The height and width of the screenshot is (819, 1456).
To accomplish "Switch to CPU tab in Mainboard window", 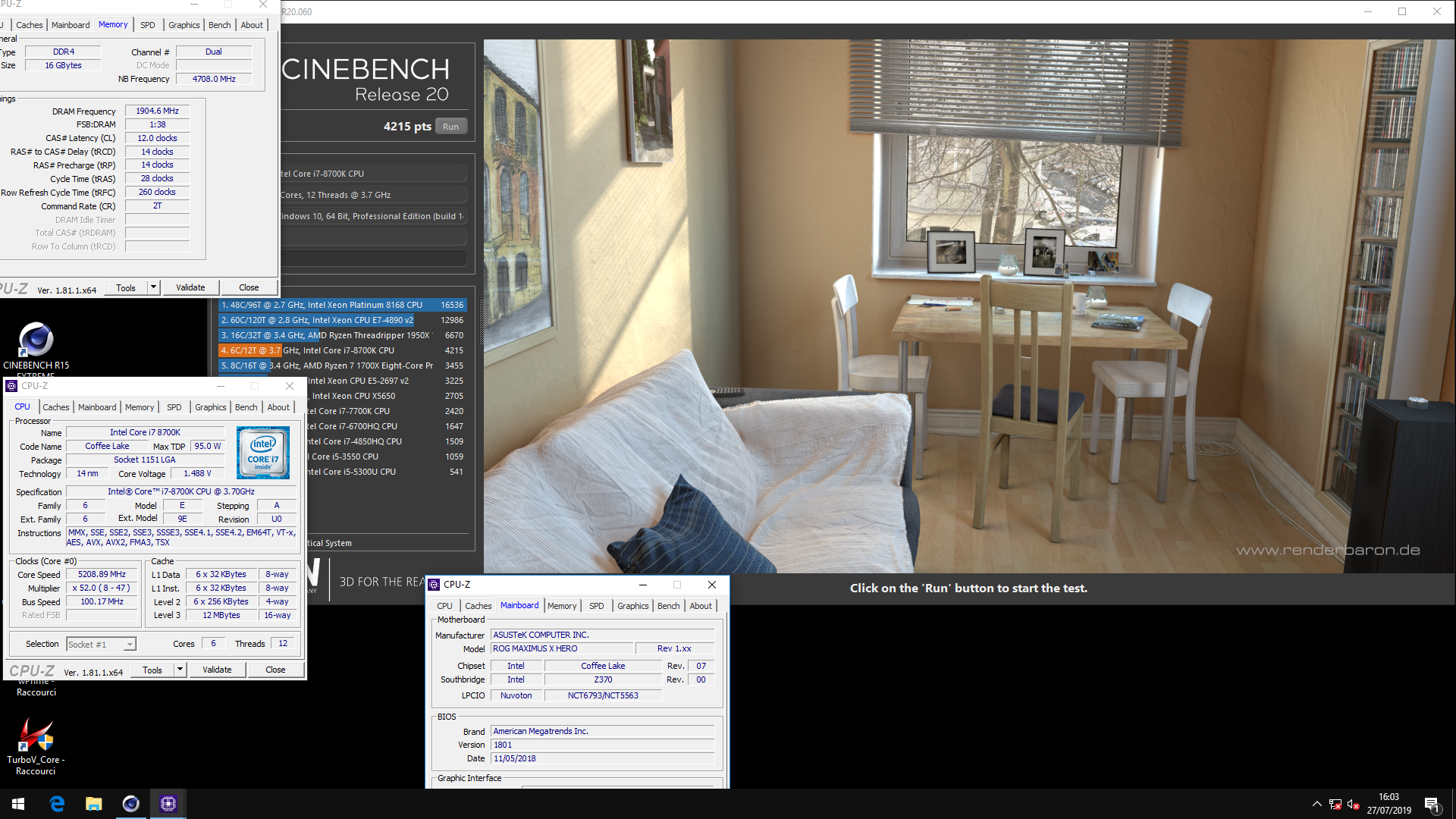I will [x=444, y=606].
